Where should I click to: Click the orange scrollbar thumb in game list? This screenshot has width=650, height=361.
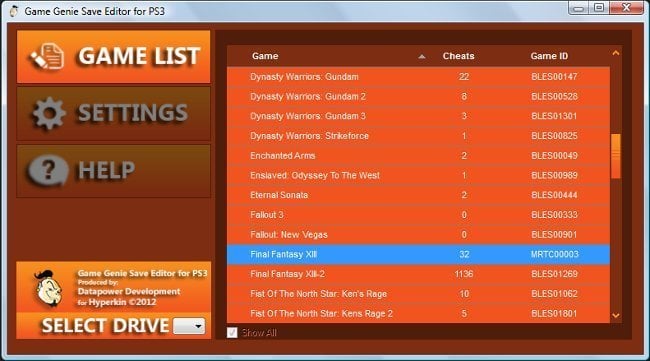pyautogui.click(x=616, y=156)
